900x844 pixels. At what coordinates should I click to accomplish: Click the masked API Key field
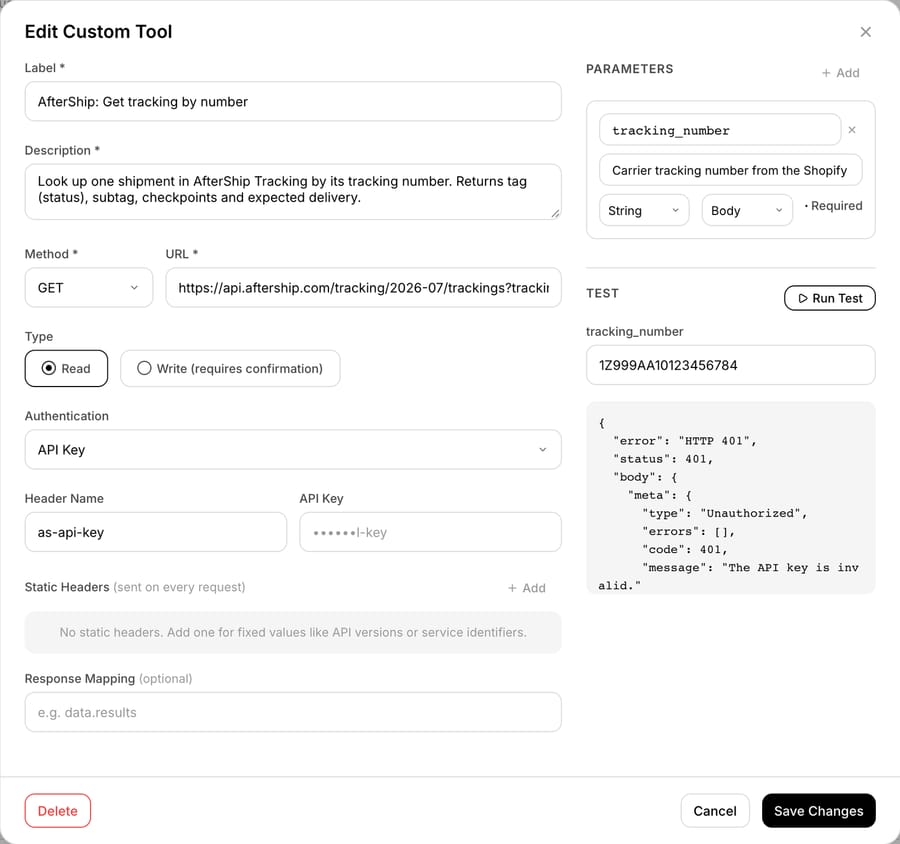point(430,532)
